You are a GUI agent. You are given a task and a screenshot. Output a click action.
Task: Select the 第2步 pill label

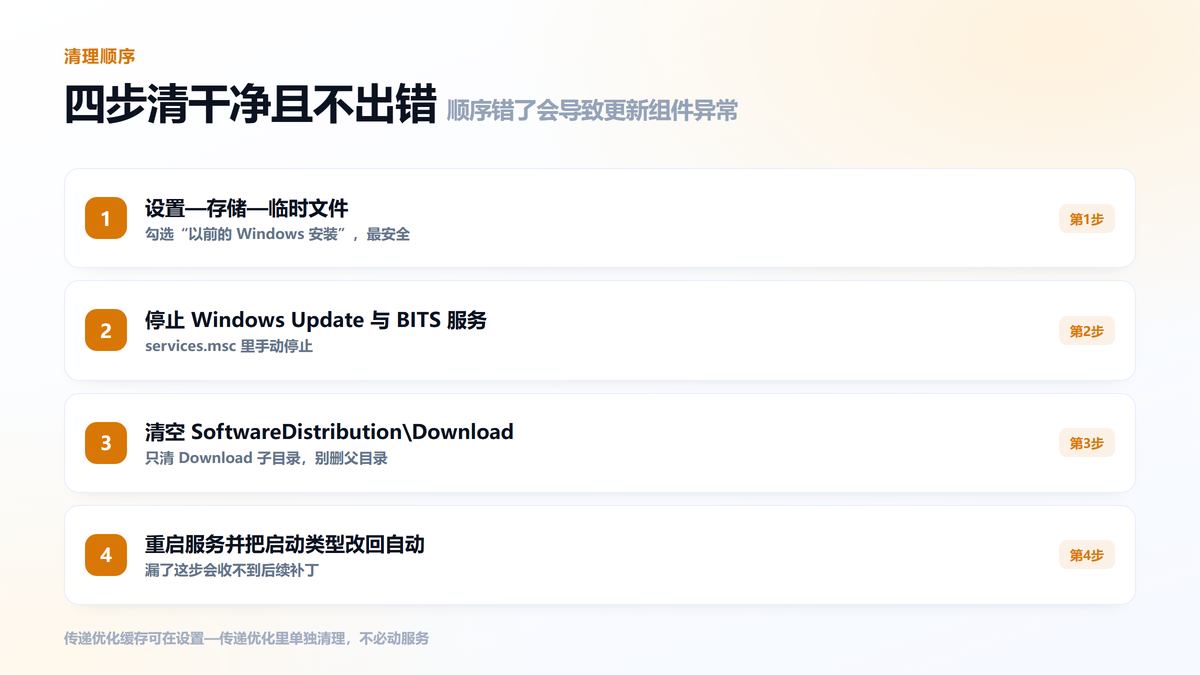(1087, 331)
